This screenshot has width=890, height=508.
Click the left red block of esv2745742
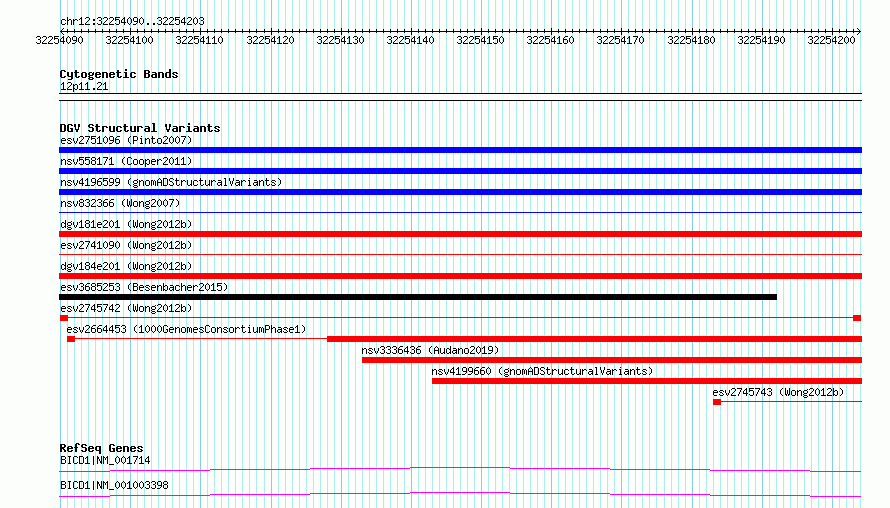(x=64, y=318)
